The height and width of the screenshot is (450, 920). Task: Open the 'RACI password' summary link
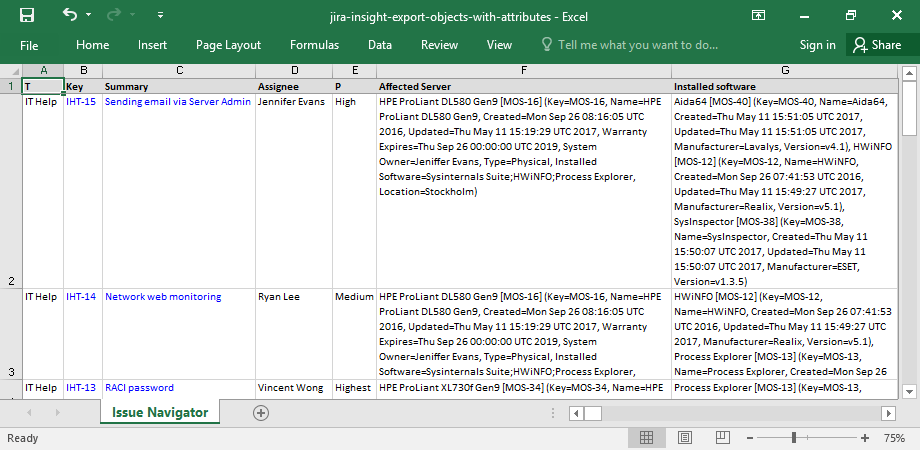pos(140,388)
